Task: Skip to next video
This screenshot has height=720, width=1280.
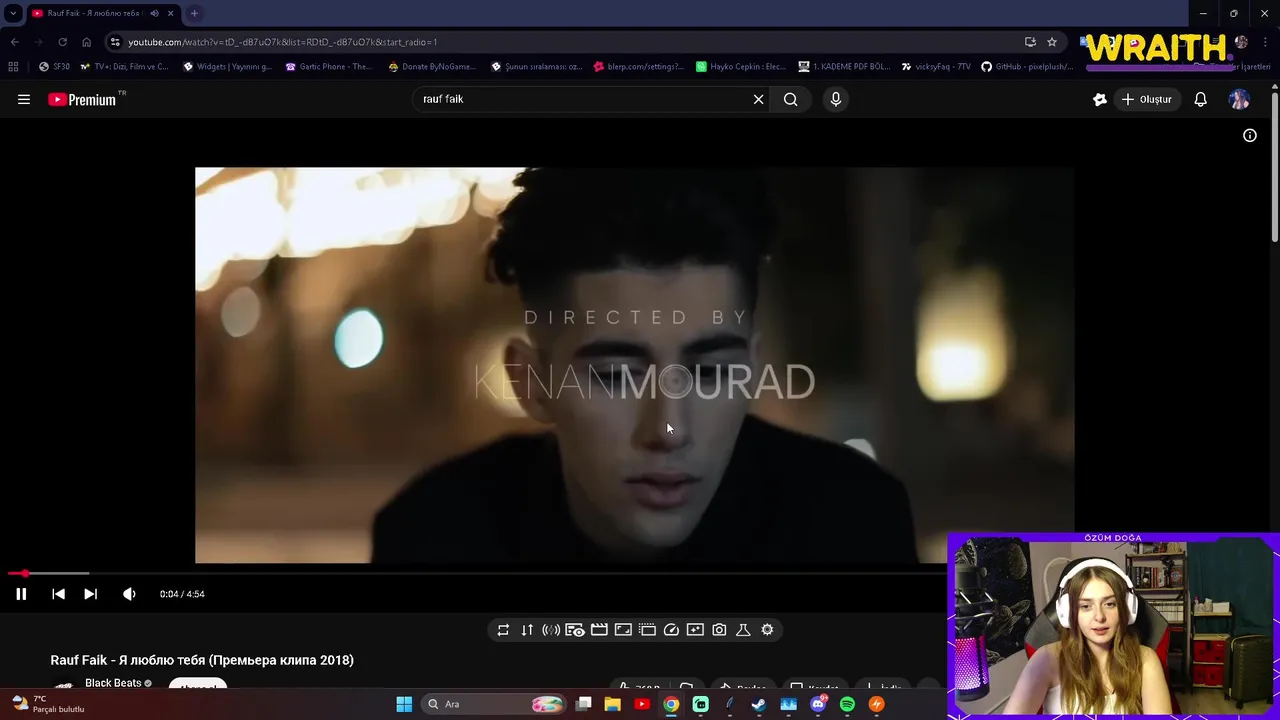Action: 90,594
